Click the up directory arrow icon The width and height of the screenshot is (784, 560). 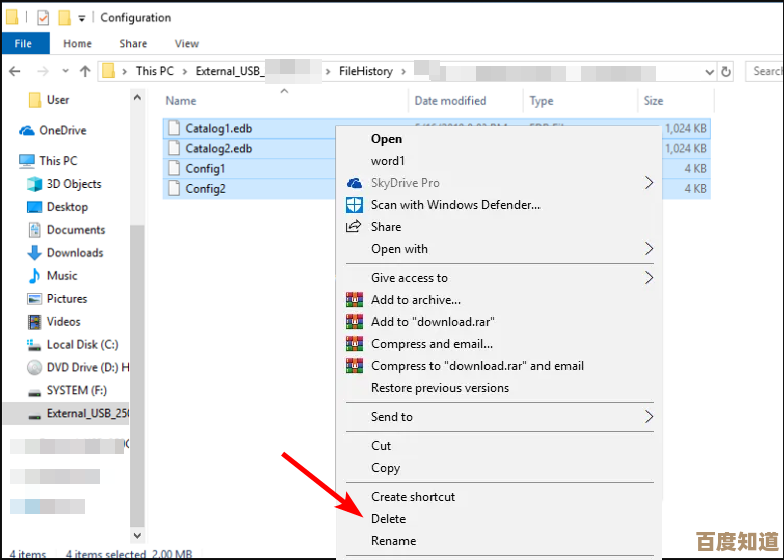[85, 71]
